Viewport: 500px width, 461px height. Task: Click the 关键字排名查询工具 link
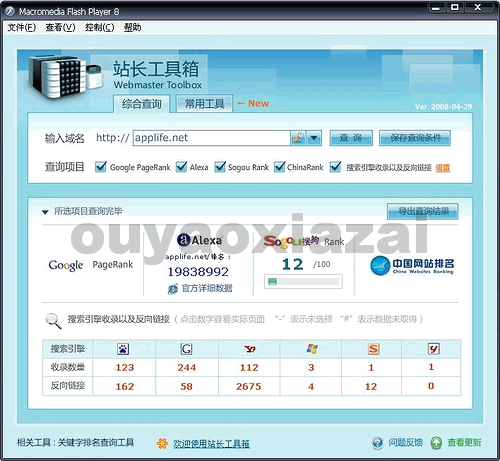coord(96,443)
